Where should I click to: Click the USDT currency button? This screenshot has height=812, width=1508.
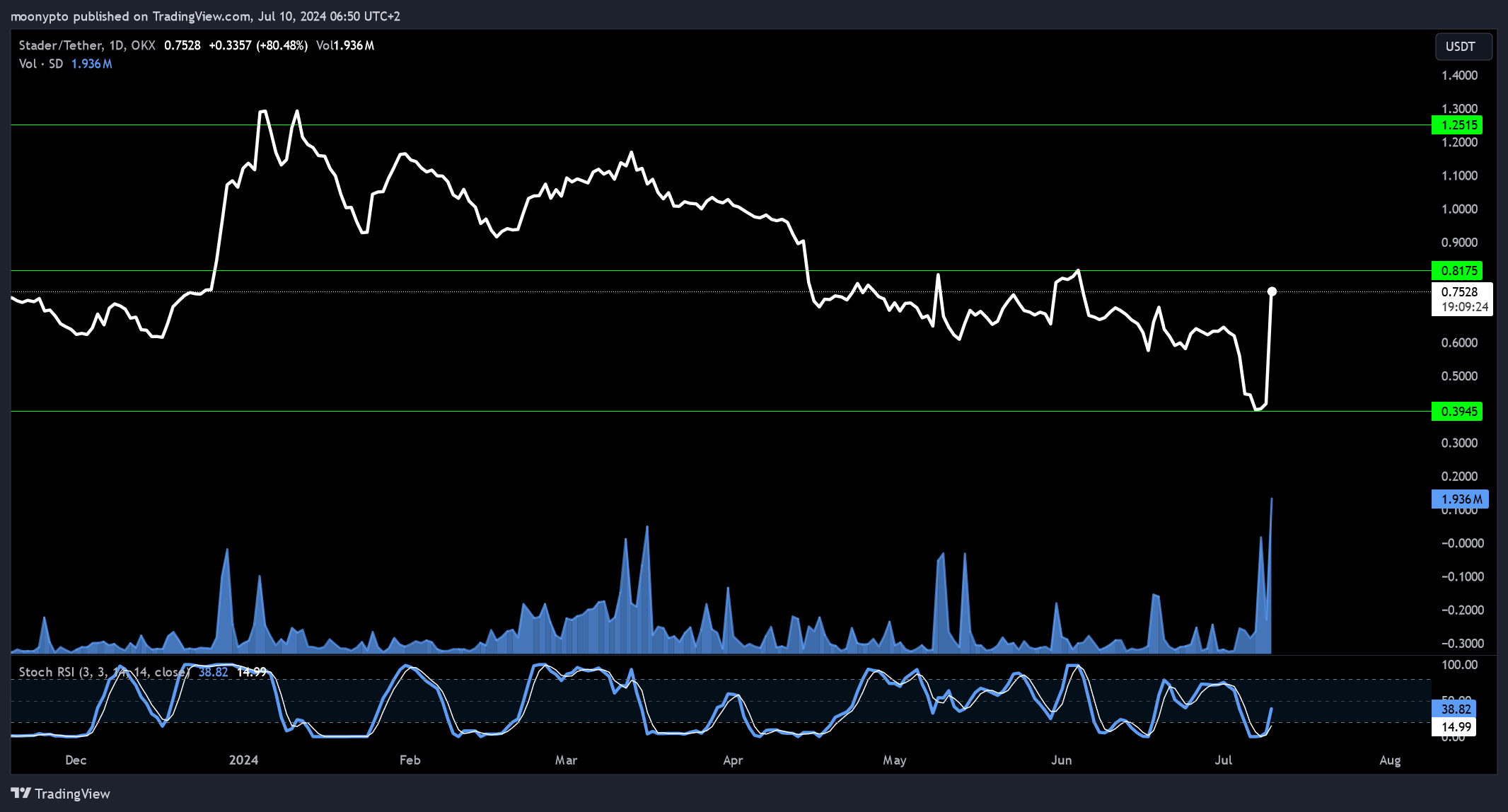(x=1463, y=47)
